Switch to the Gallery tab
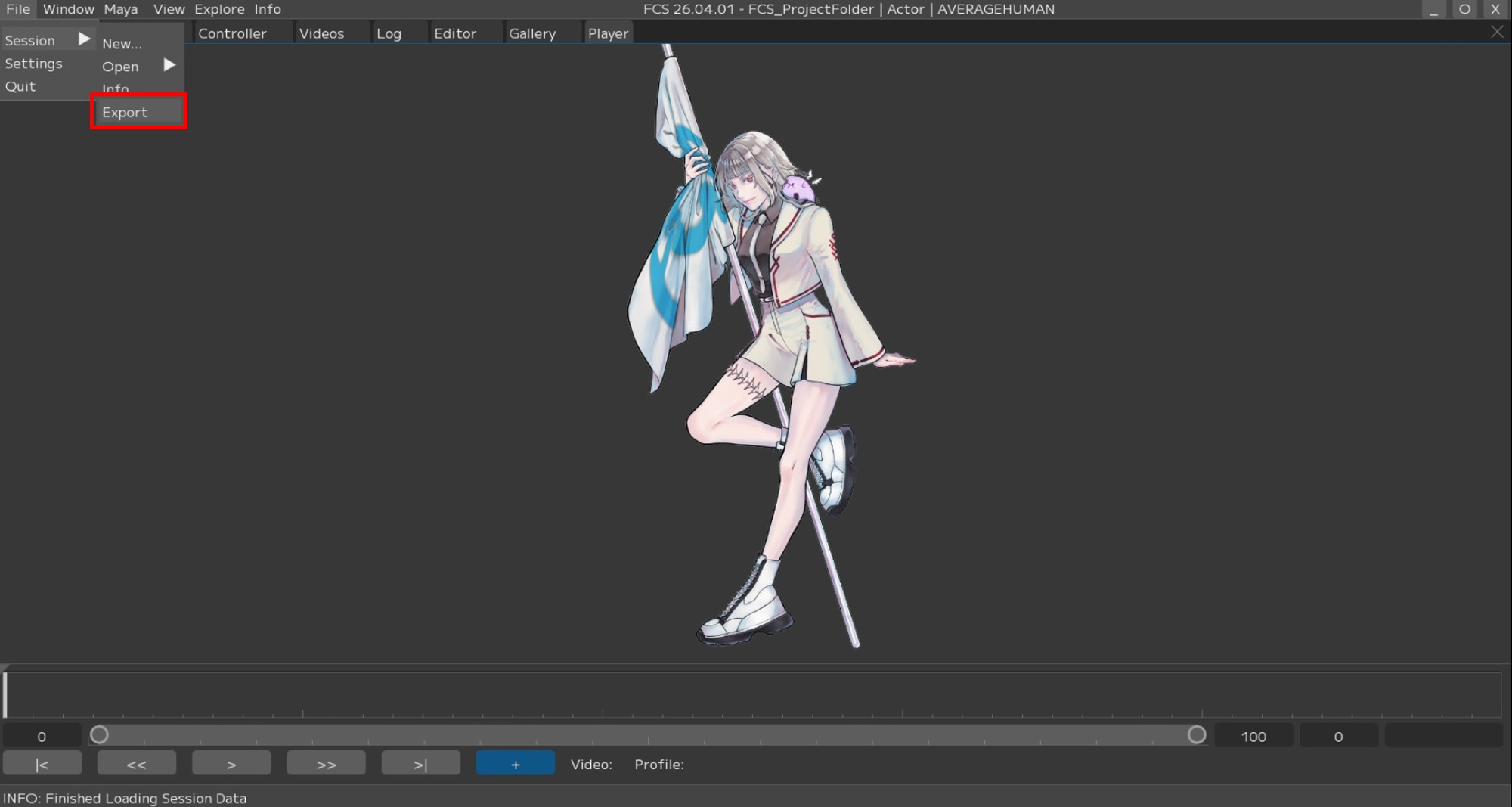The image size is (1512, 807). click(531, 33)
